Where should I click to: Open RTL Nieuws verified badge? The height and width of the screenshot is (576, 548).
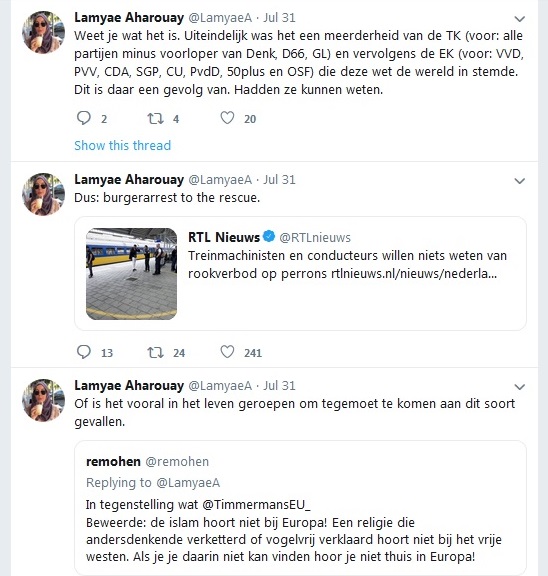[269, 236]
